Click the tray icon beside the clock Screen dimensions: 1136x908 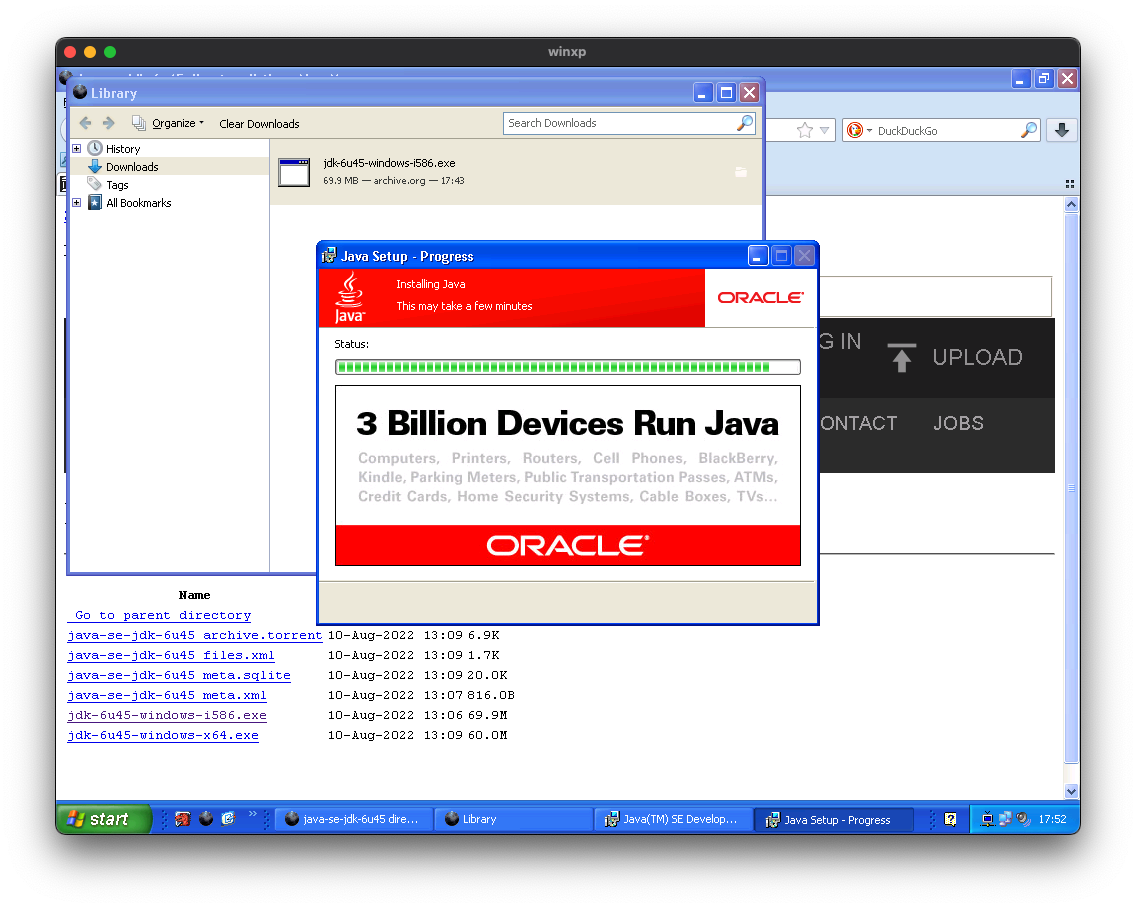1023,820
